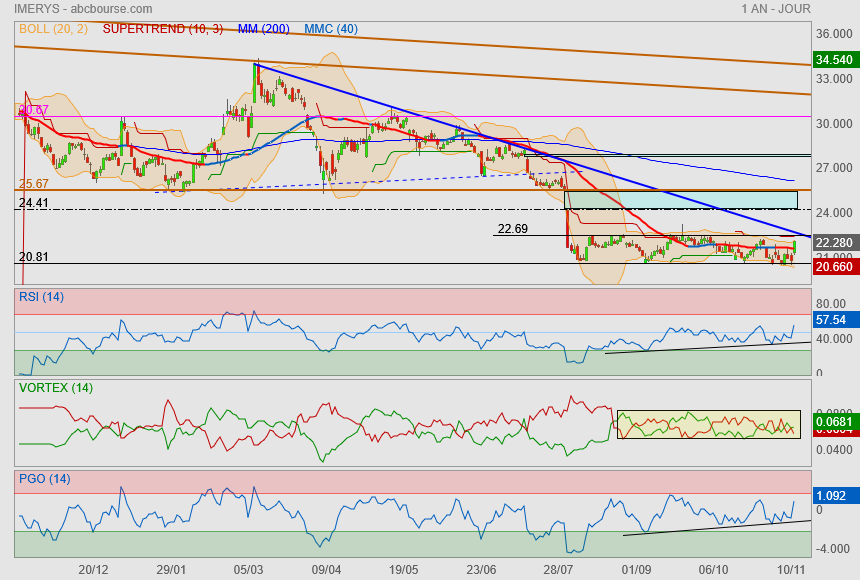This screenshot has width=860, height=580.
Task: Click the yellow highlighted box in Vortex panel
Action: click(709, 424)
